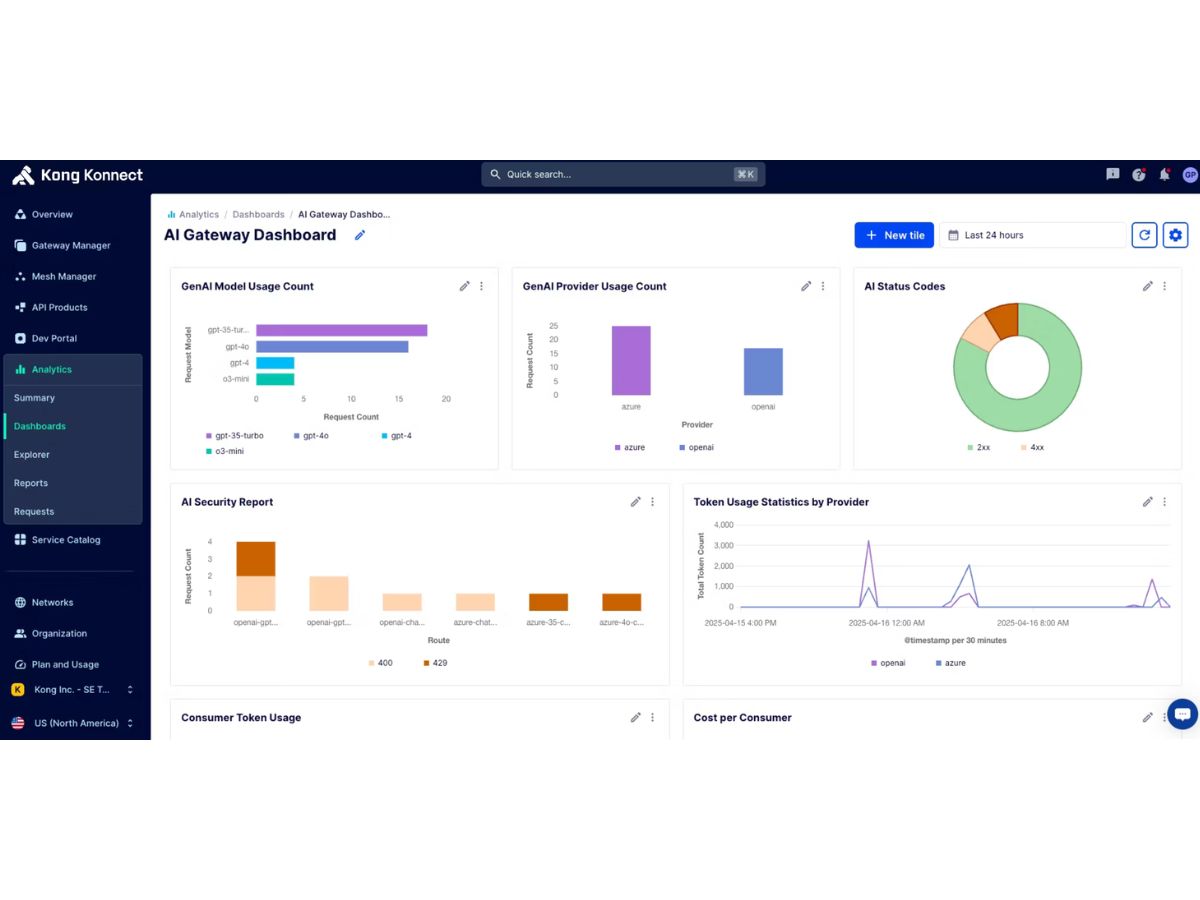Open the Overview page icon in sidebar
Screen dimensions: 1200x900
[x=21, y=214]
